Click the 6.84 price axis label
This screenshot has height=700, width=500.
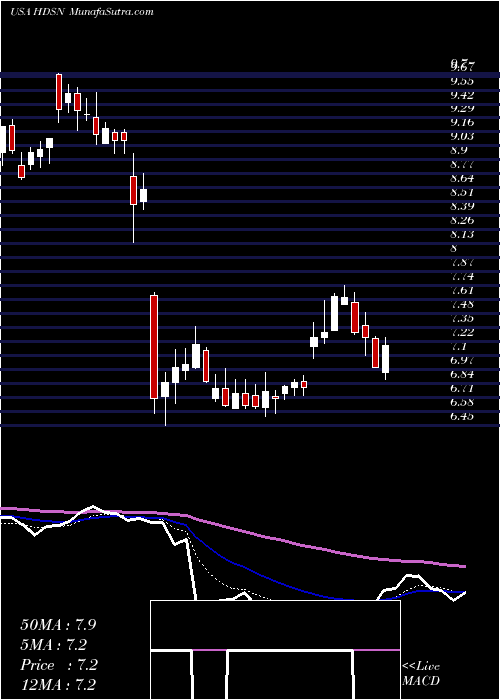tap(462, 374)
